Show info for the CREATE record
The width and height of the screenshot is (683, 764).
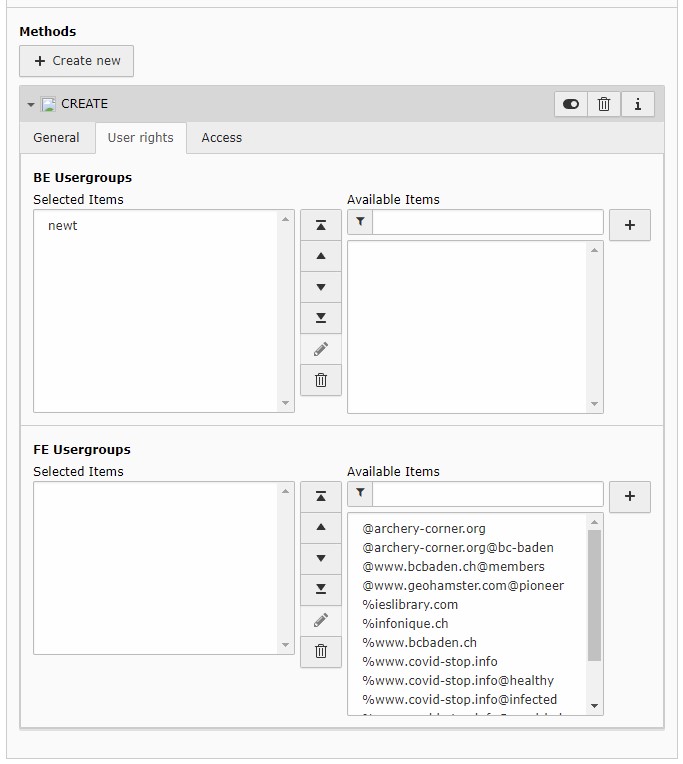637,104
